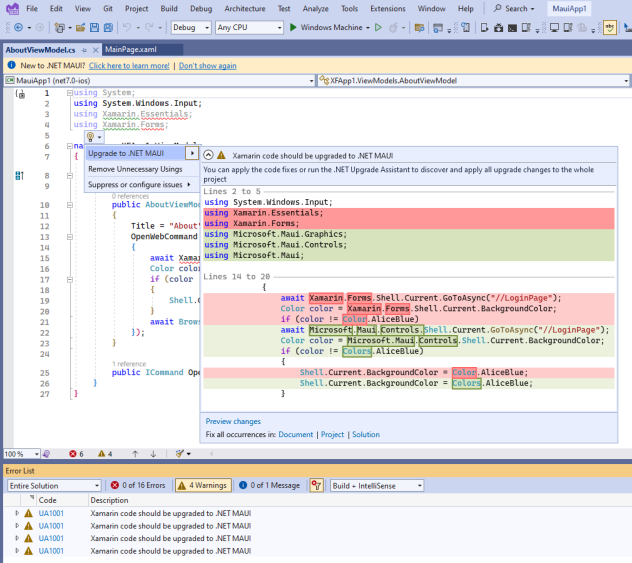Viewport: 632px width, 563px height.
Task: Expand the first UA1001 warning row
Action: click(x=16, y=513)
